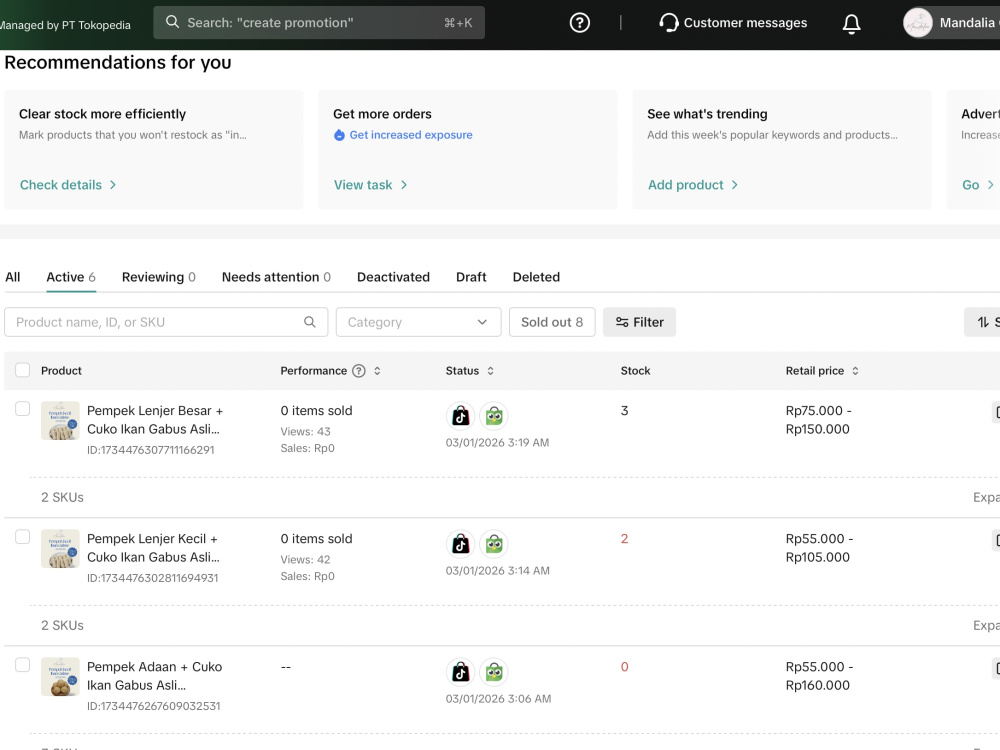Viewport: 1000px width, 750px height.
Task: Click the Performance info help icon
Action: click(359, 371)
